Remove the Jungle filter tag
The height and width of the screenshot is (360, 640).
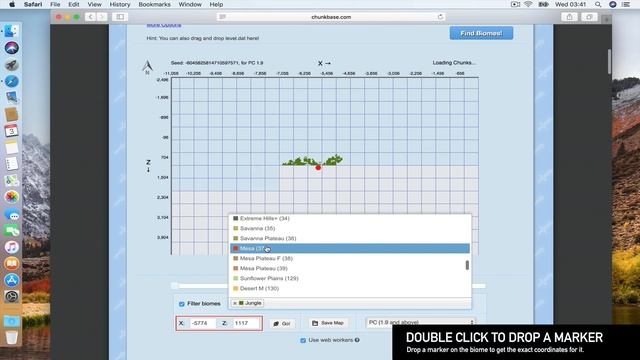(235, 303)
